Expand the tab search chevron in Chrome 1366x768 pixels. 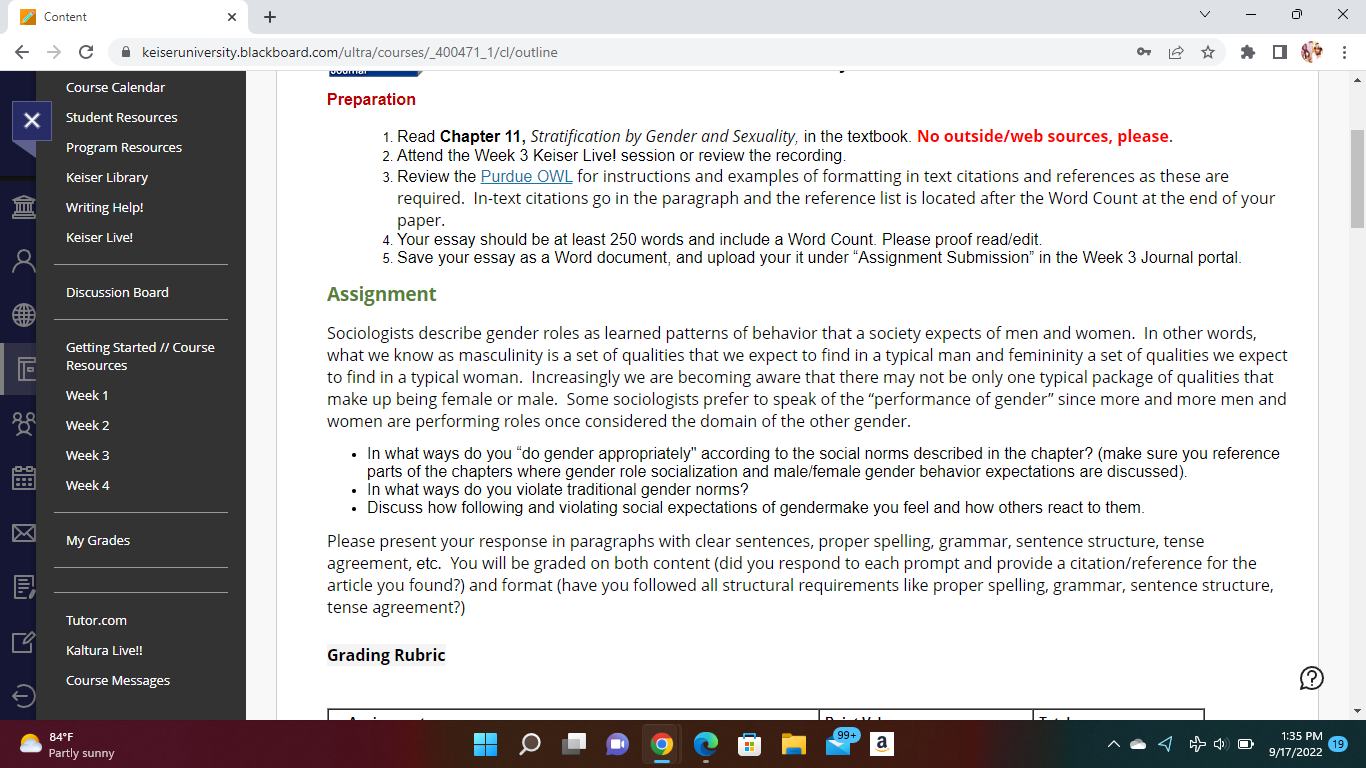1204,15
